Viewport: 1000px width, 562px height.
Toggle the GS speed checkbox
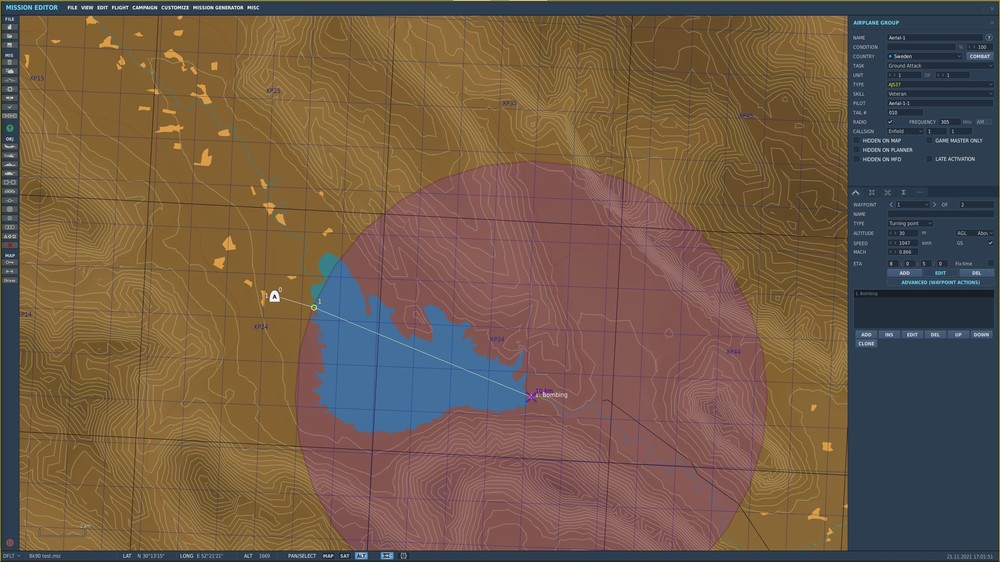click(x=990, y=243)
